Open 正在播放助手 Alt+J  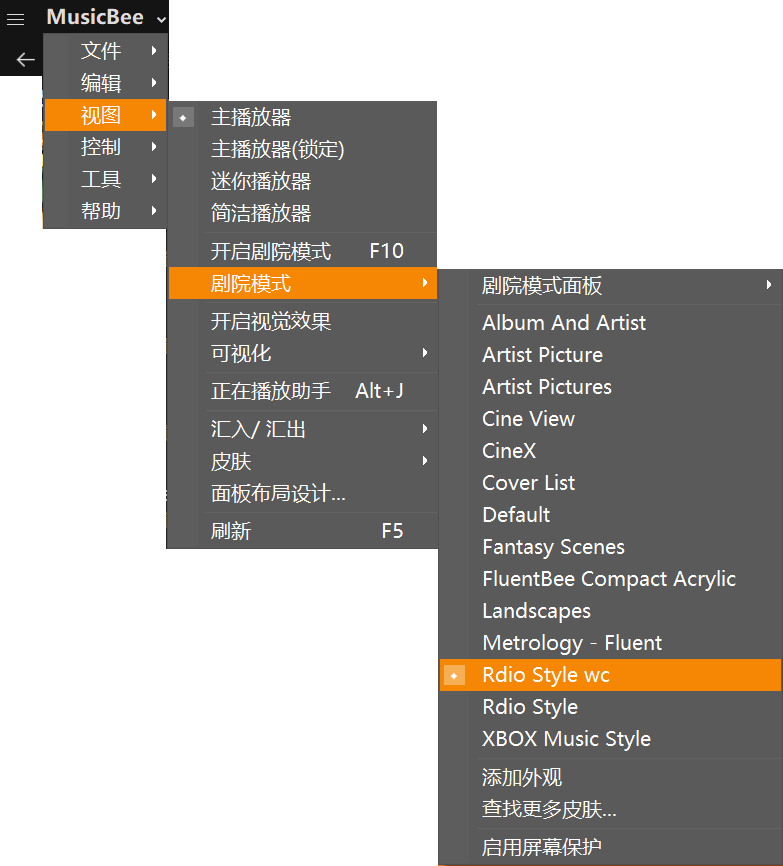point(303,391)
